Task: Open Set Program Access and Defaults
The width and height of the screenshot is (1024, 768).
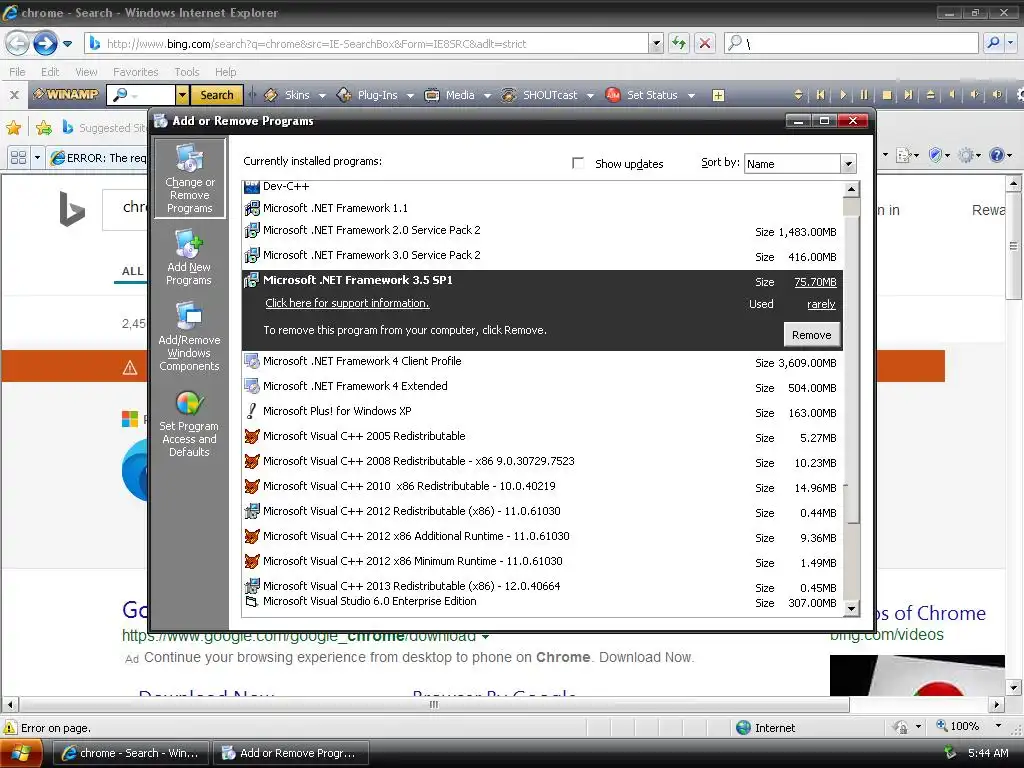Action: click(189, 424)
